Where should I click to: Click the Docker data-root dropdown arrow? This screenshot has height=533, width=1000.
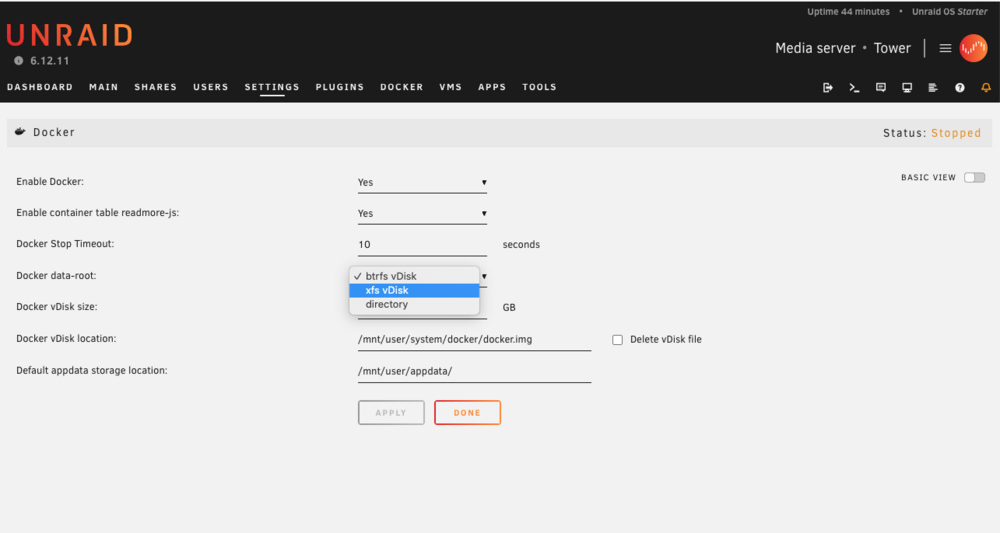point(484,277)
